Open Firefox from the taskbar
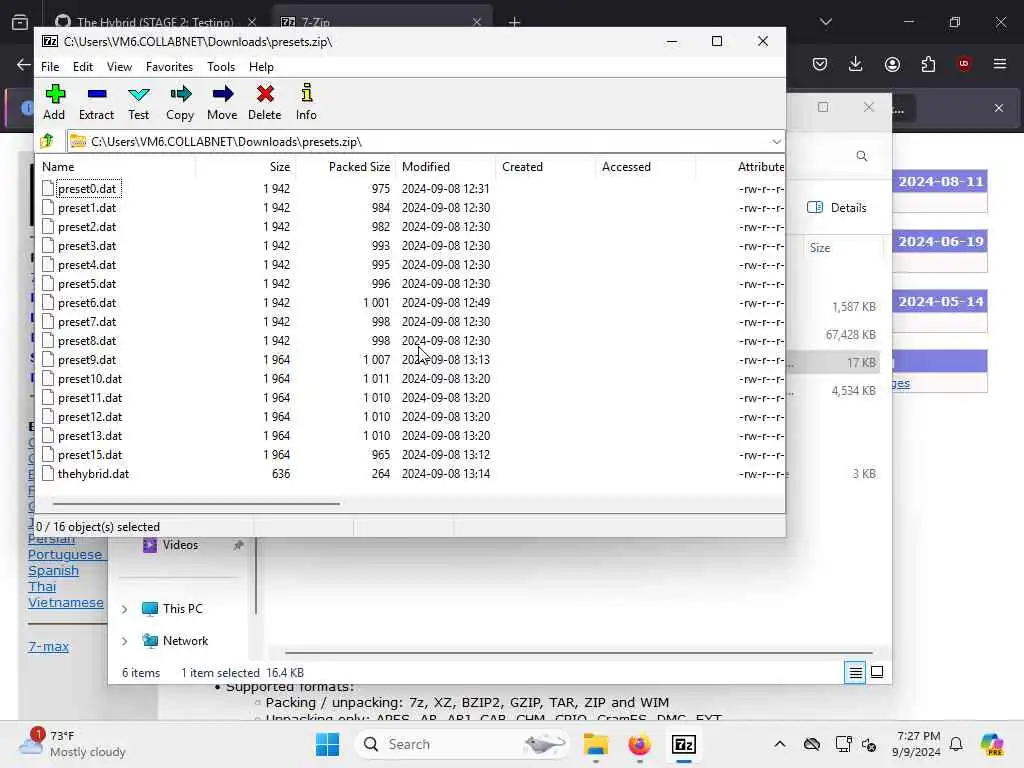 (x=639, y=744)
